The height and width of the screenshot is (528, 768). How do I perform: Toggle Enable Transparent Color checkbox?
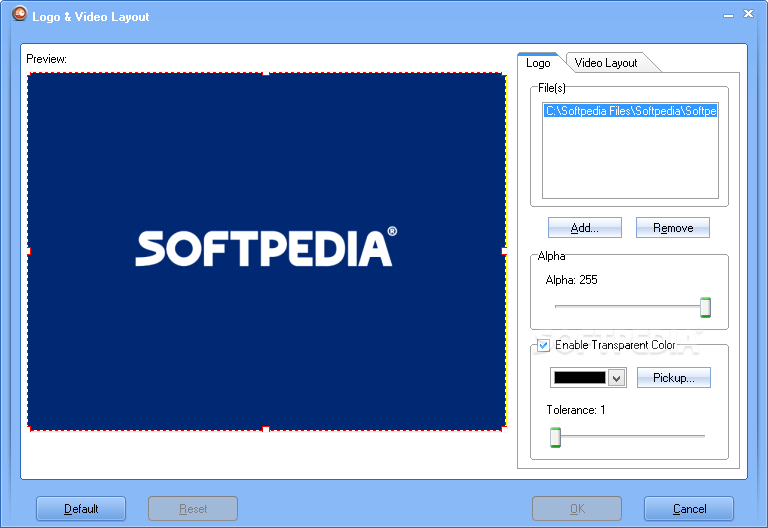pyautogui.click(x=543, y=345)
